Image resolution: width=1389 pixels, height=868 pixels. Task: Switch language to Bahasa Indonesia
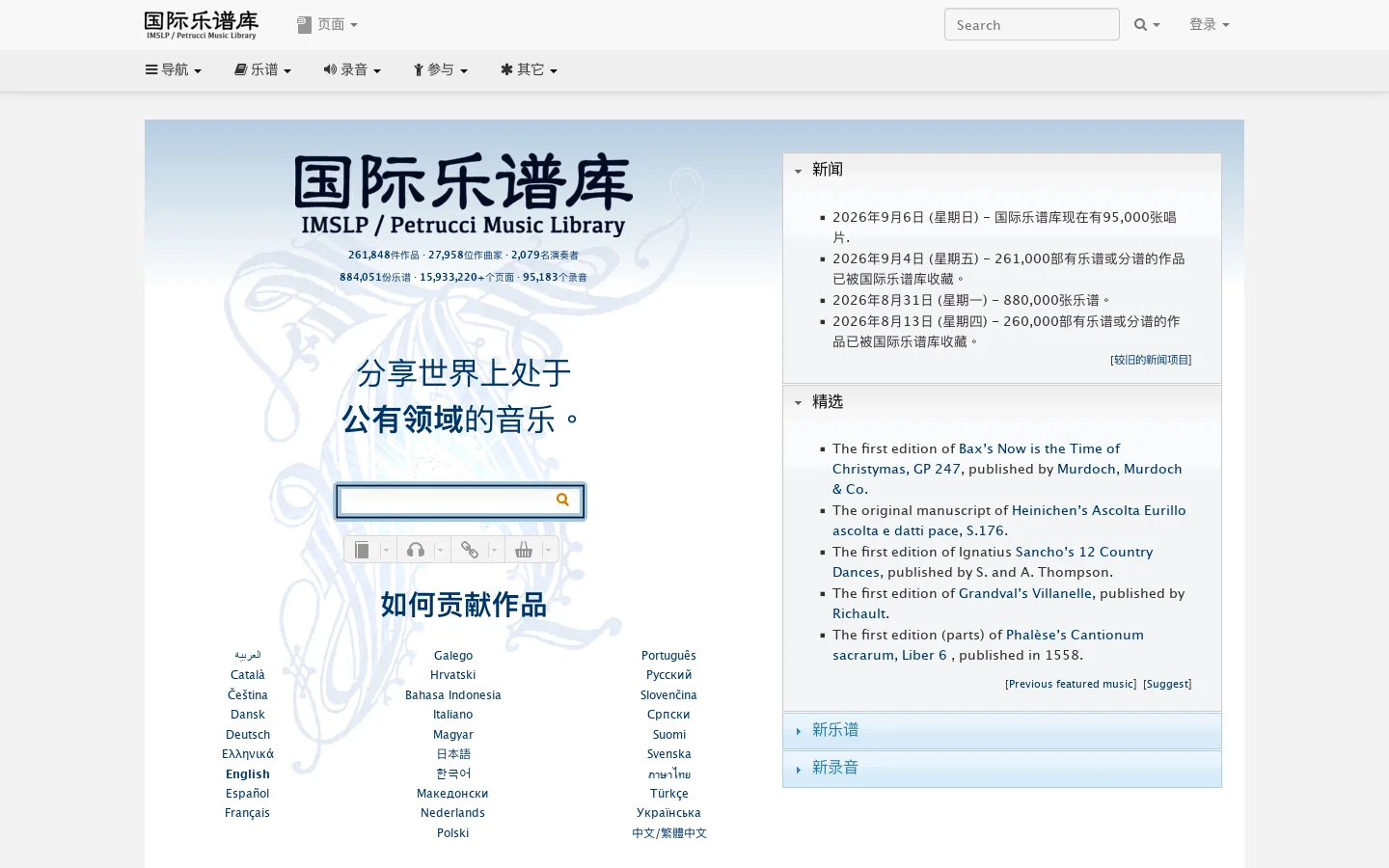pyautogui.click(x=453, y=695)
